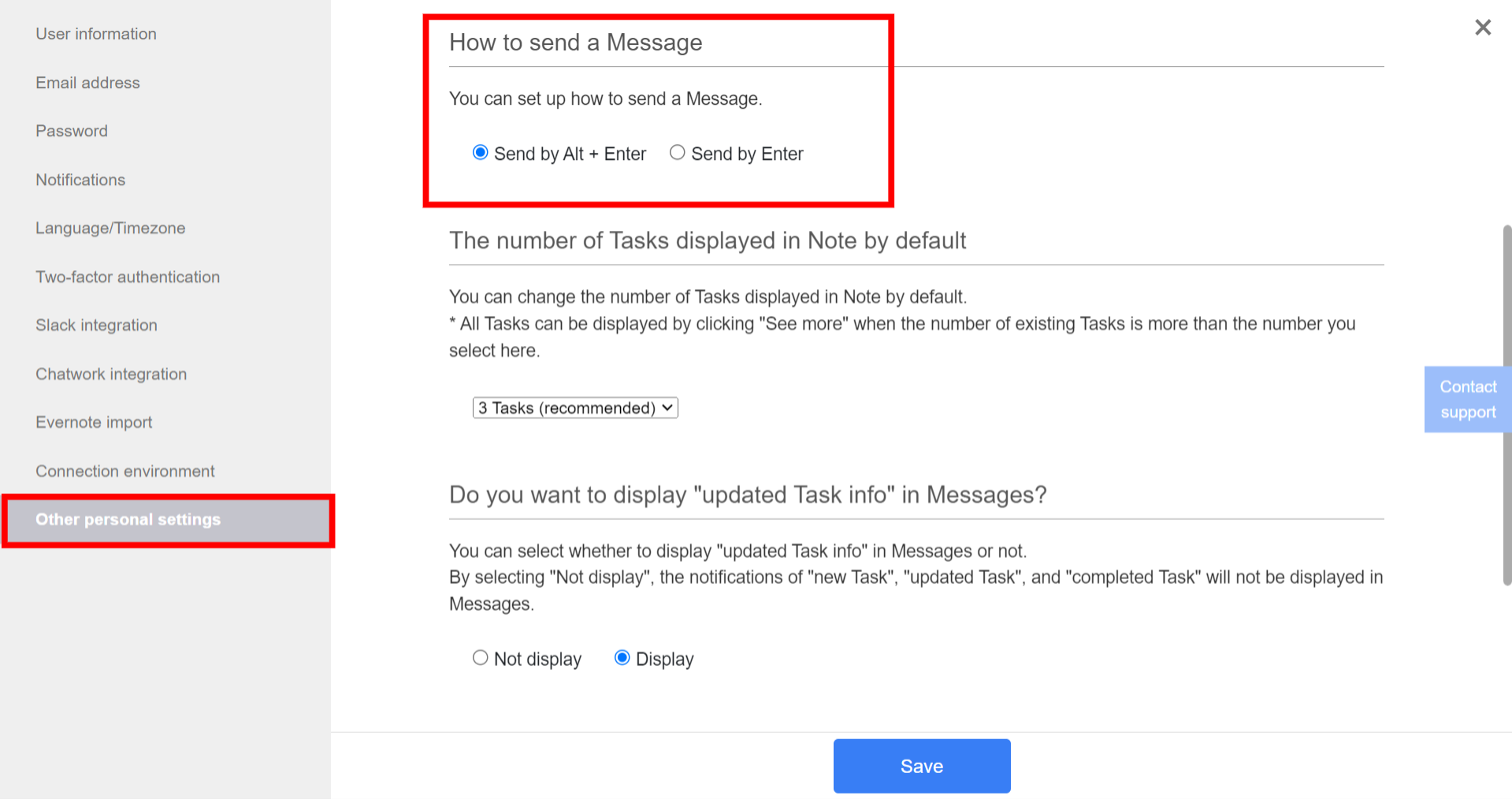The width and height of the screenshot is (1512, 799).
Task: Open Contact support
Action: coord(1467,399)
